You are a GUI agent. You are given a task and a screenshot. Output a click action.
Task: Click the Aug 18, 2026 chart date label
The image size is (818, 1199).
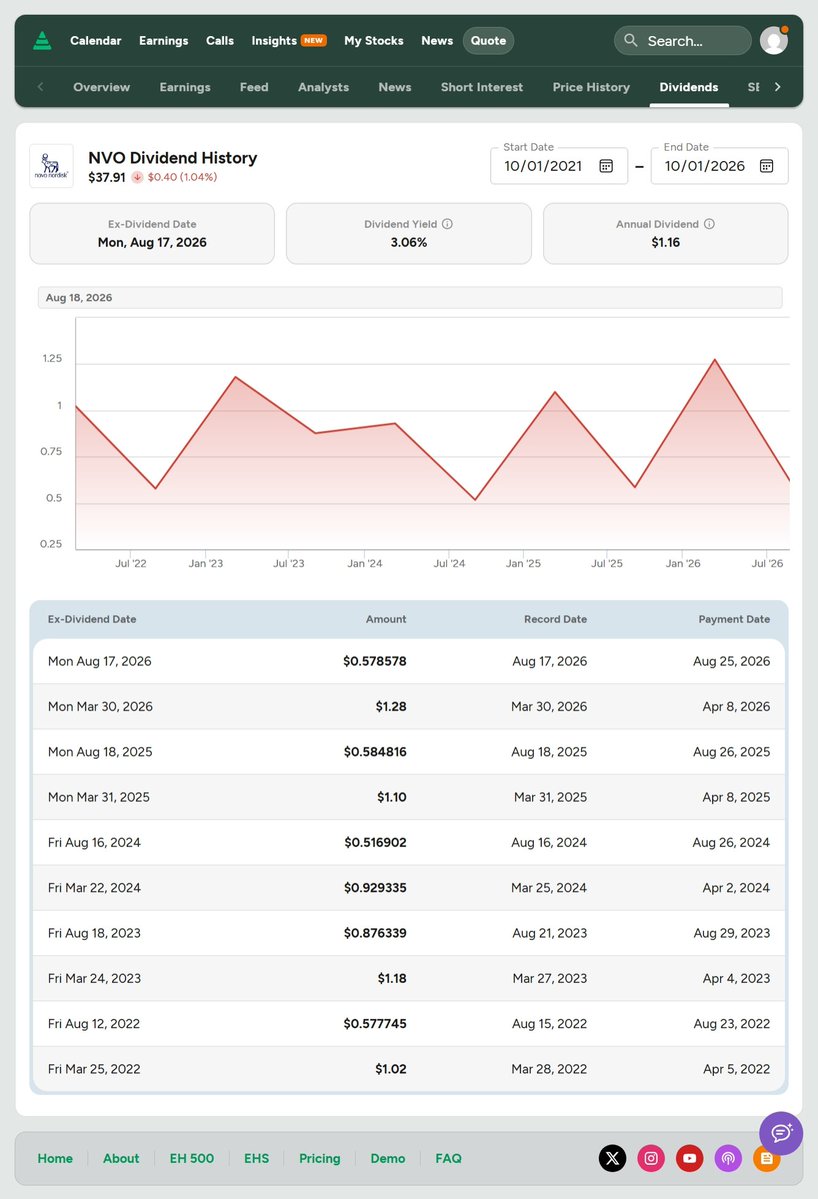tap(79, 297)
